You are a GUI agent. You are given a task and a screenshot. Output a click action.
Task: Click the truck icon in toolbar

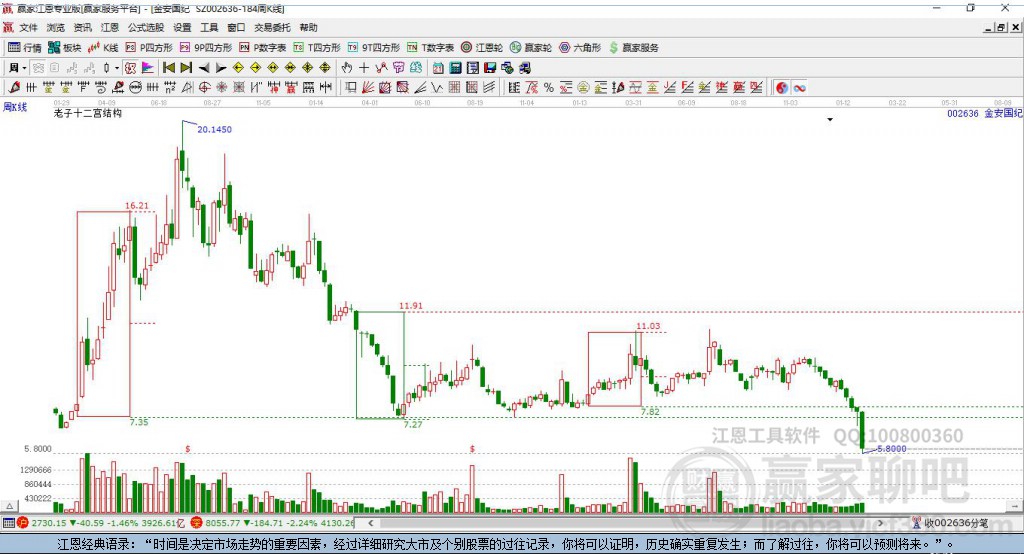pos(524,68)
